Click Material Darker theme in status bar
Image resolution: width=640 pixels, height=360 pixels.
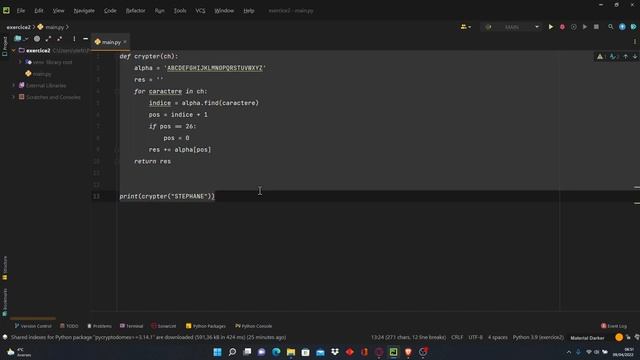(x=587, y=338)
